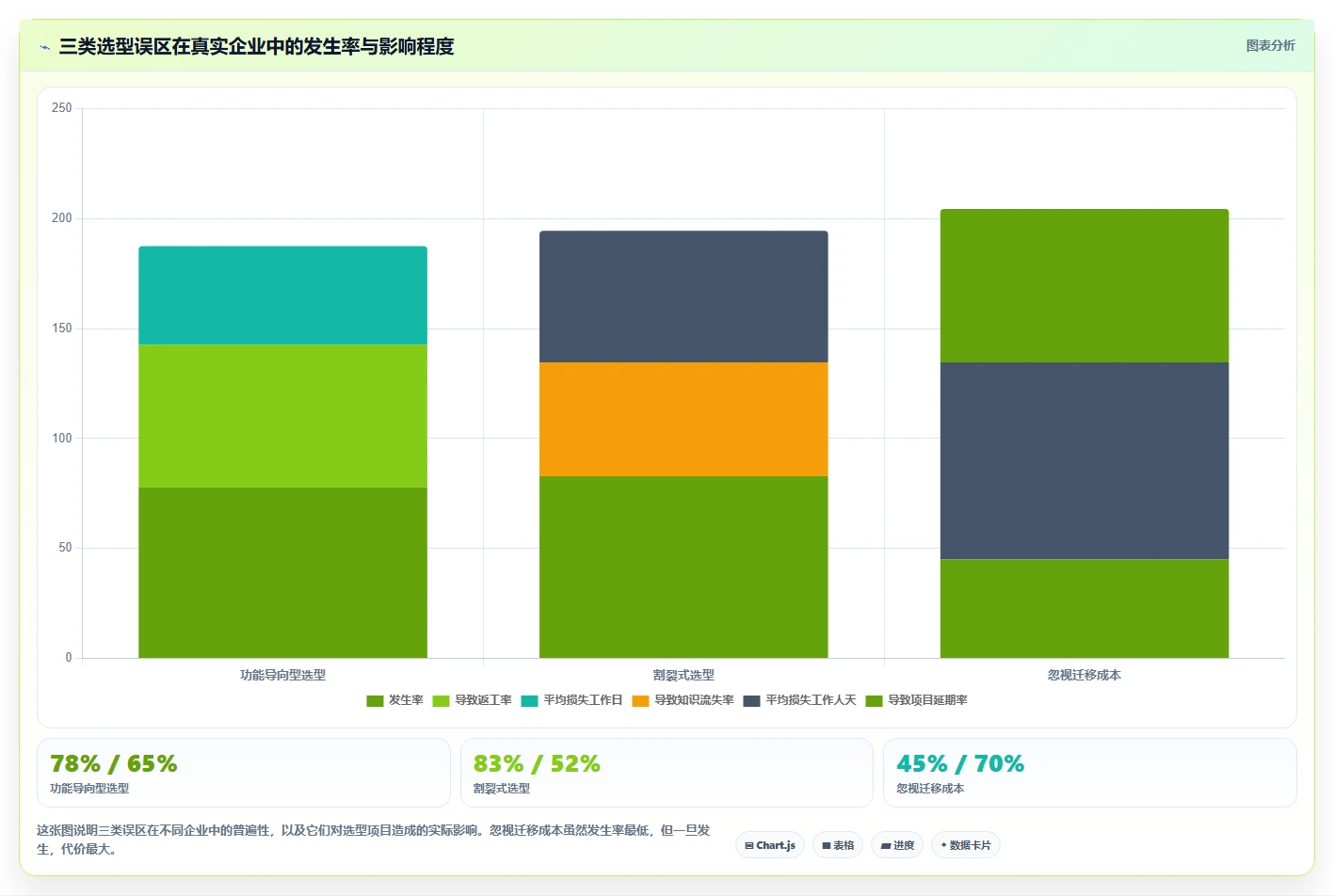Click the description paragraph starting 这张图说明三类误区
Image resolution: width=1334 pixels, height=896 pixels.
pos(374,840)
